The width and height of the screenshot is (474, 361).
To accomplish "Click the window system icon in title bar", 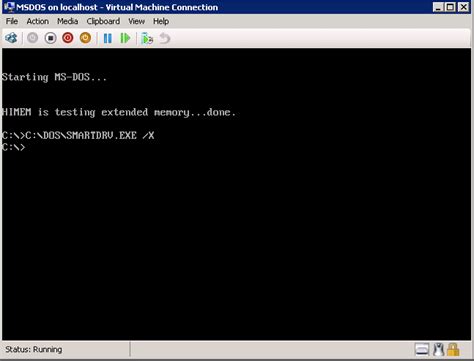I will (x=10, y=7).
